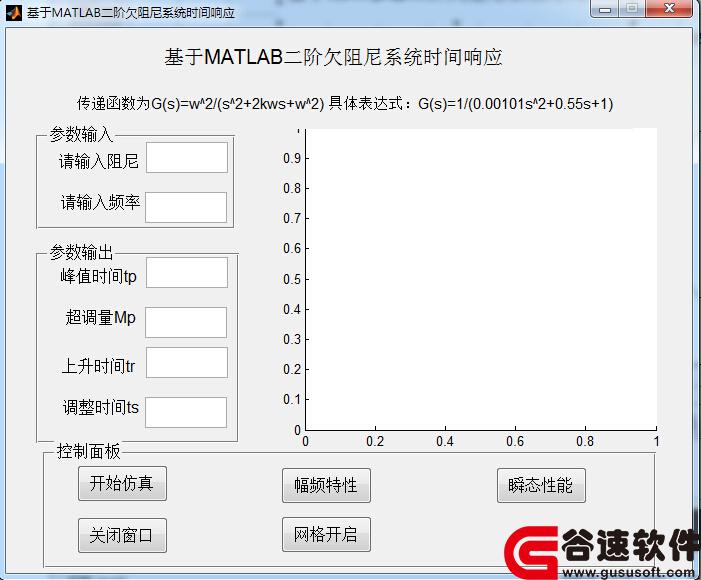Select the 峰值时间tp output field
The height and width of the screenshot is (580, 701).
187,272
